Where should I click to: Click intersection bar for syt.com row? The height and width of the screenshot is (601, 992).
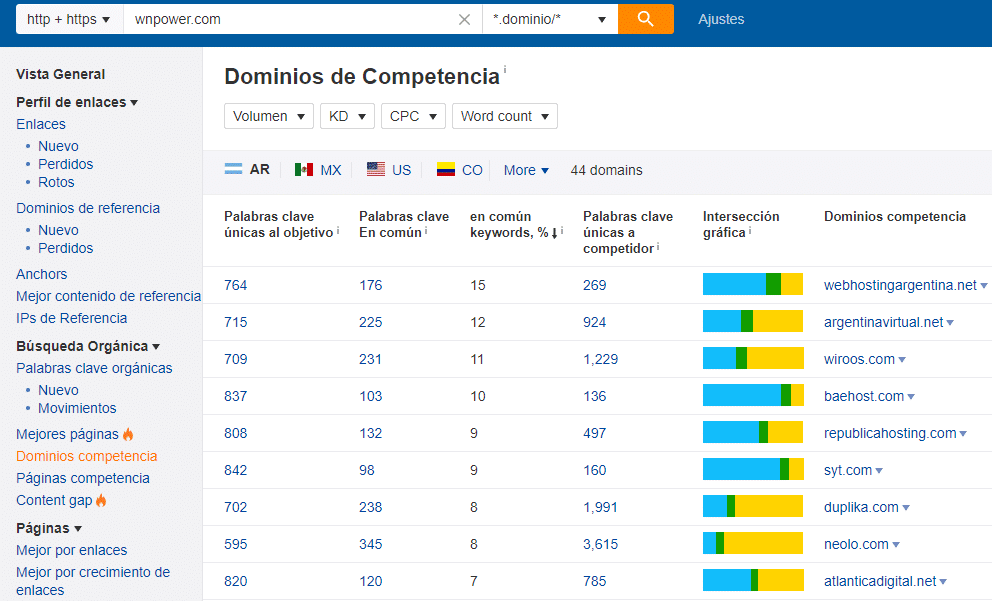tap(753, 469)
